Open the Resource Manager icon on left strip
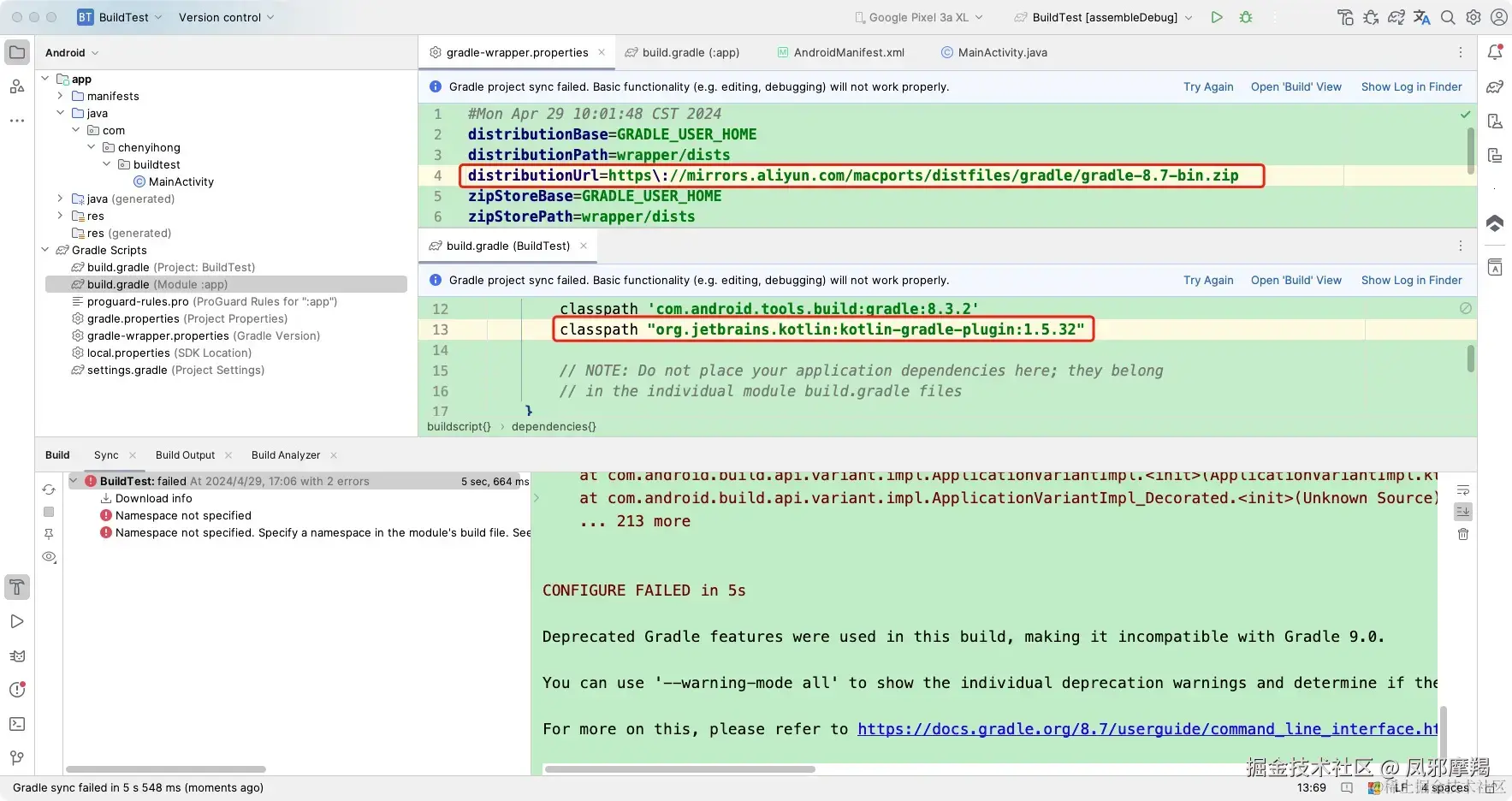The height and width of the screenshot is (801, 1512). click(17, 86)
